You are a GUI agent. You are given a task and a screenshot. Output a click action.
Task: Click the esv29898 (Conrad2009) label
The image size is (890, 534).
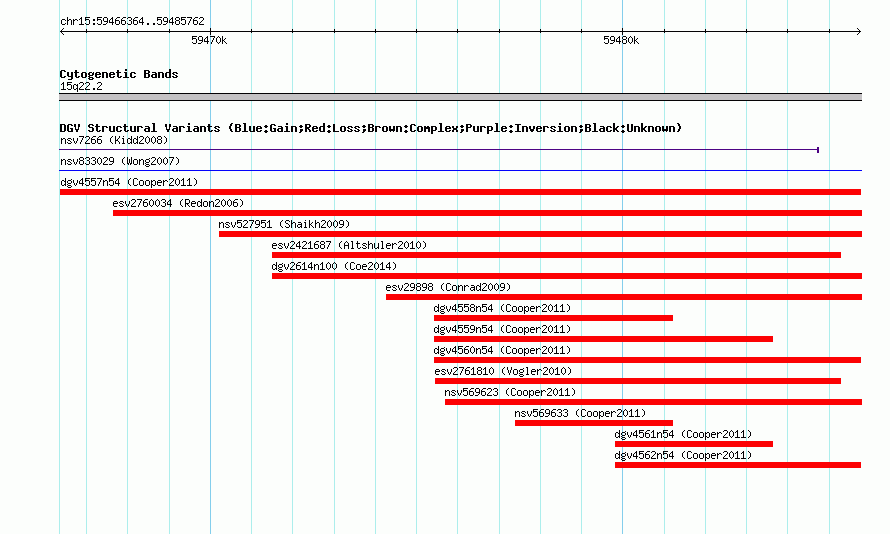pyautogui.click(x=448, y=287)
